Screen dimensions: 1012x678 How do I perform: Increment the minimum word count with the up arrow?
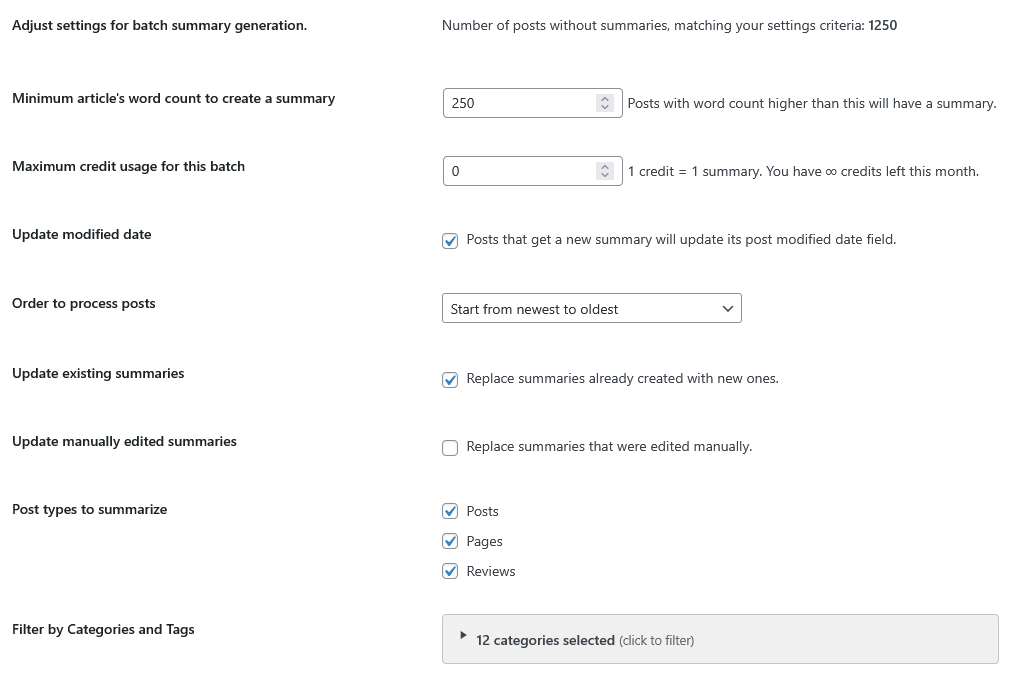(x=604, y=97)
